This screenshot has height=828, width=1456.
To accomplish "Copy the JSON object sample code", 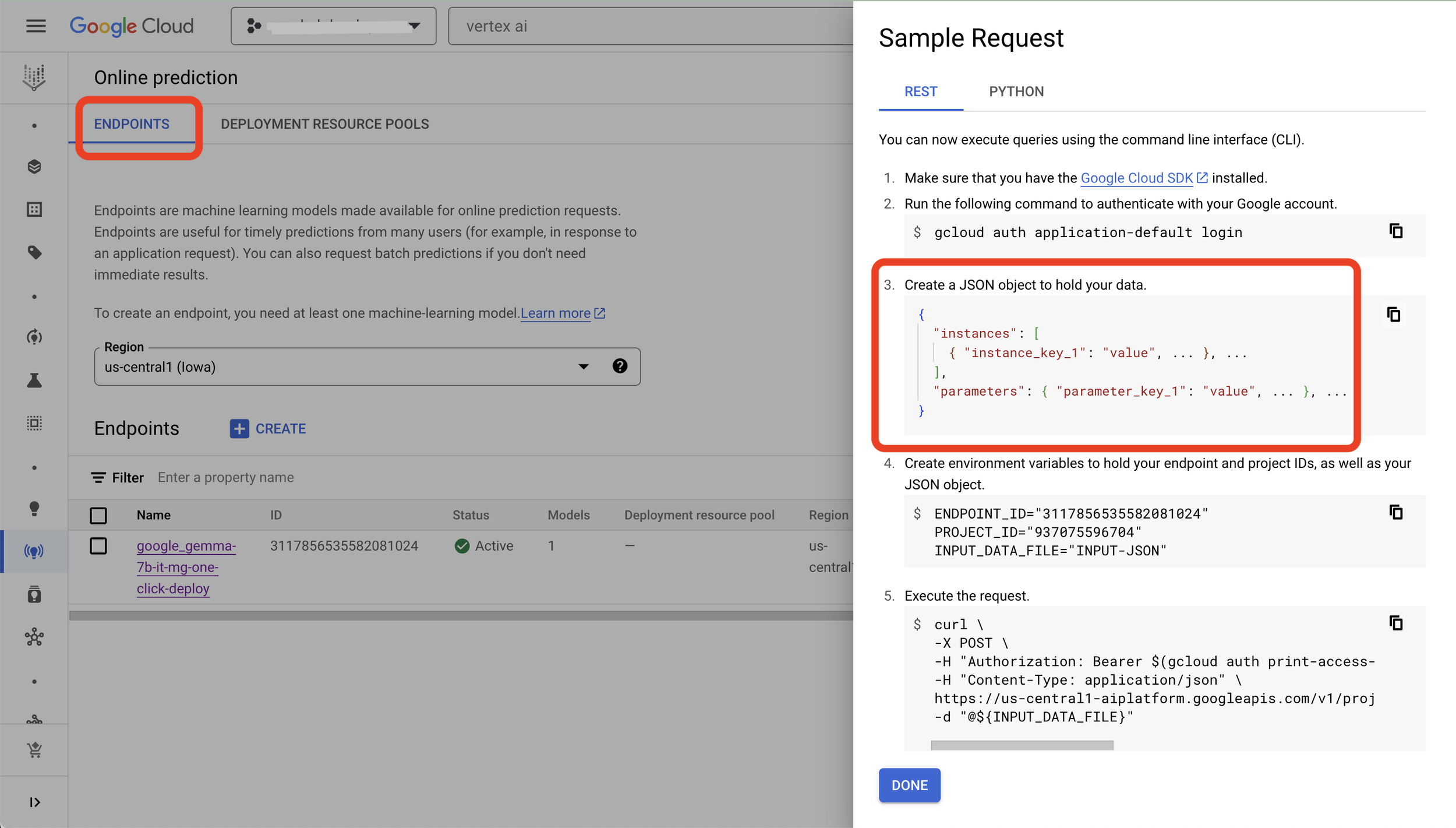I will coord(1393,315).
